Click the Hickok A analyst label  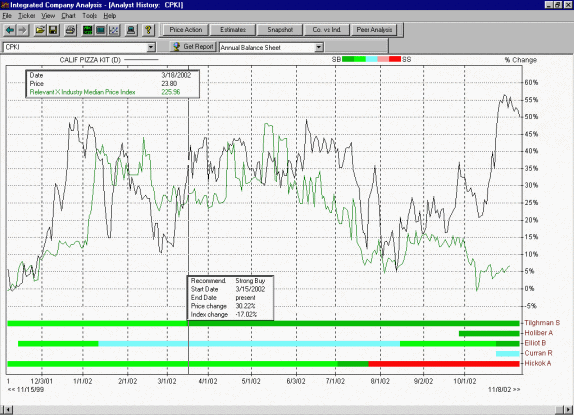coord(537,363)
